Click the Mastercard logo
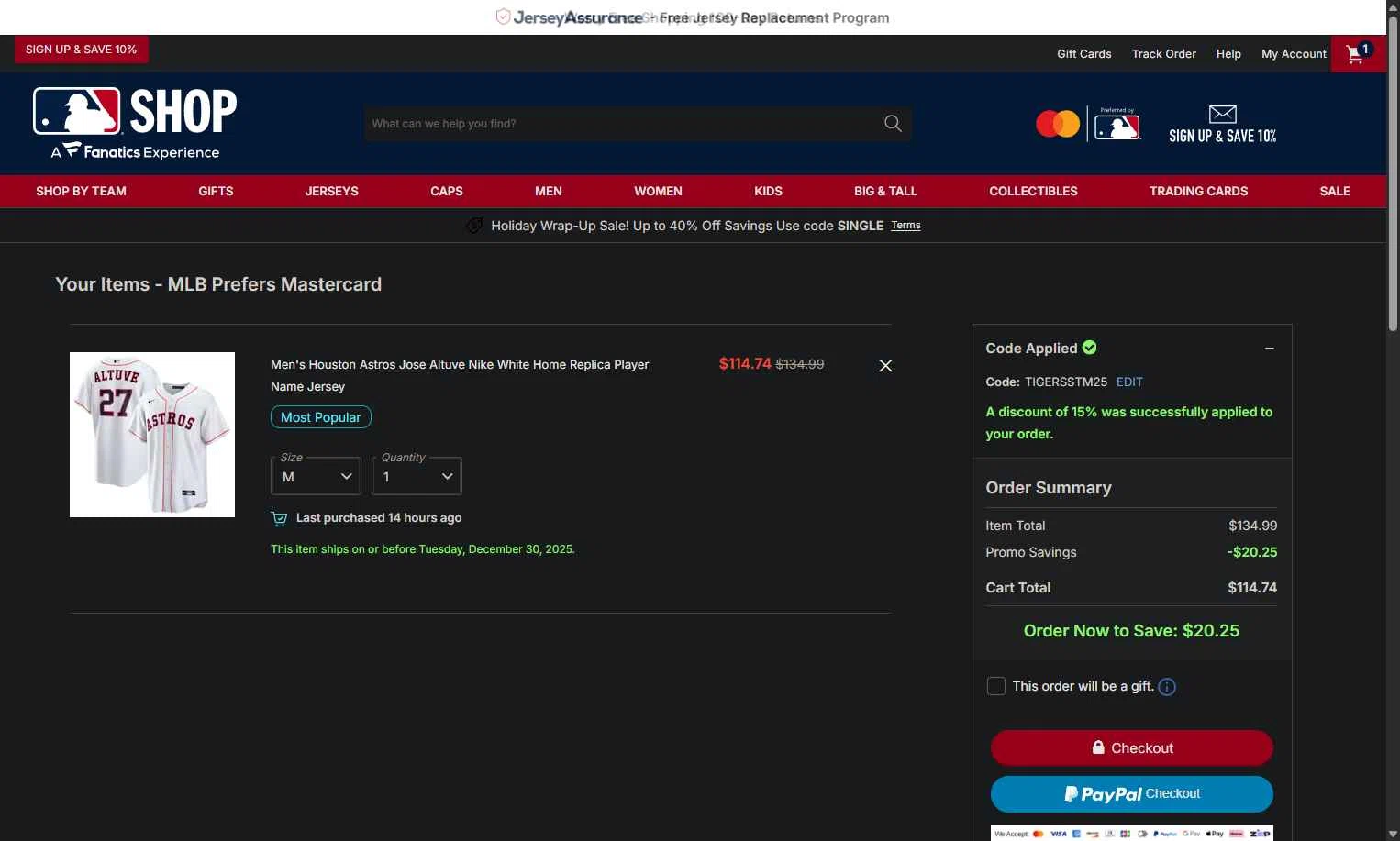 pos(1058,124)
